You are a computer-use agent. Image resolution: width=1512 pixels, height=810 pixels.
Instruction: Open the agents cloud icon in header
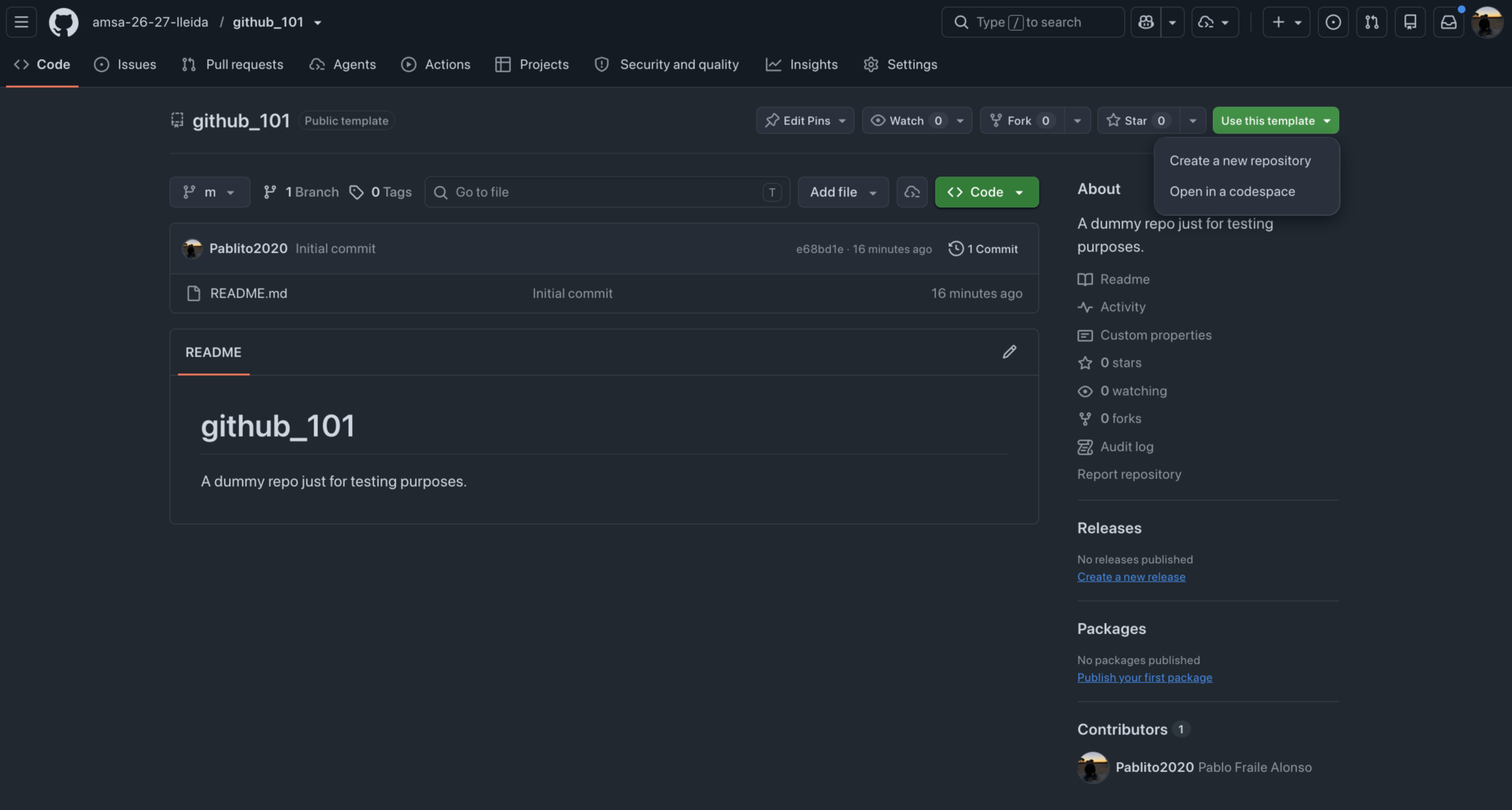click(1214, 22)
